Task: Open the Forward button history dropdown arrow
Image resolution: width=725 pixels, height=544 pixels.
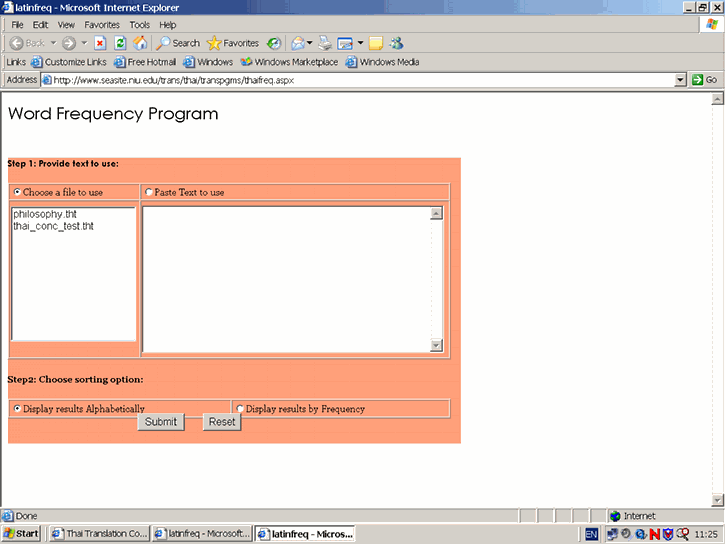Action: 84,43
